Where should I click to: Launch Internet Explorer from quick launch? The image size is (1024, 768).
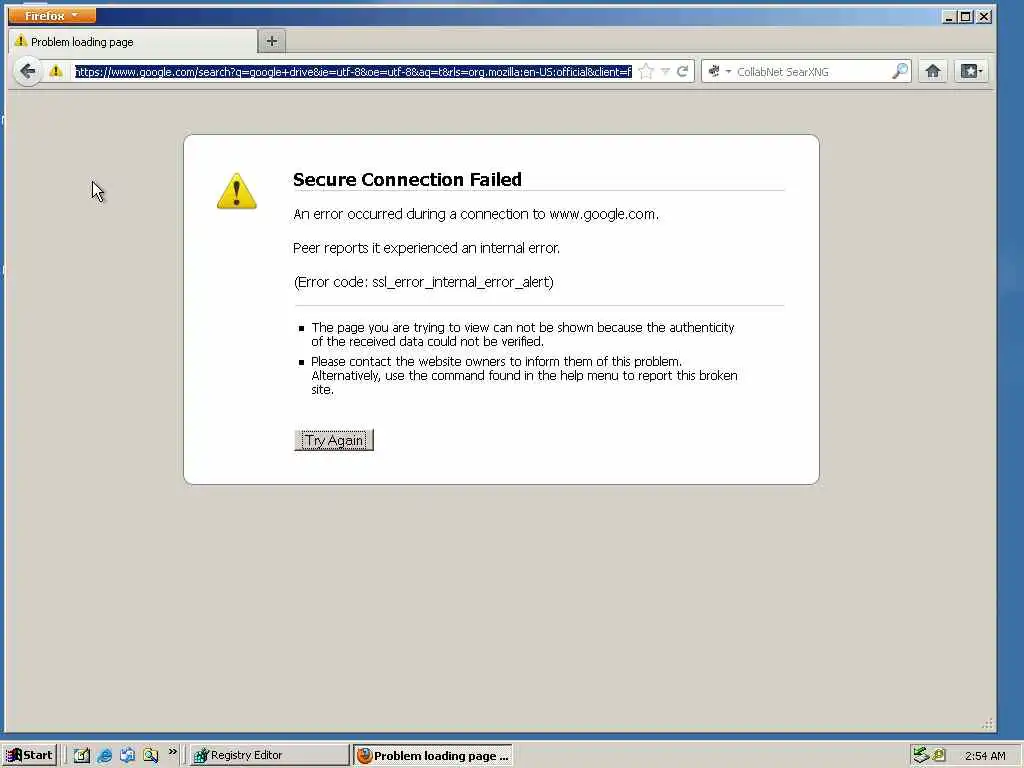(104, 755)
